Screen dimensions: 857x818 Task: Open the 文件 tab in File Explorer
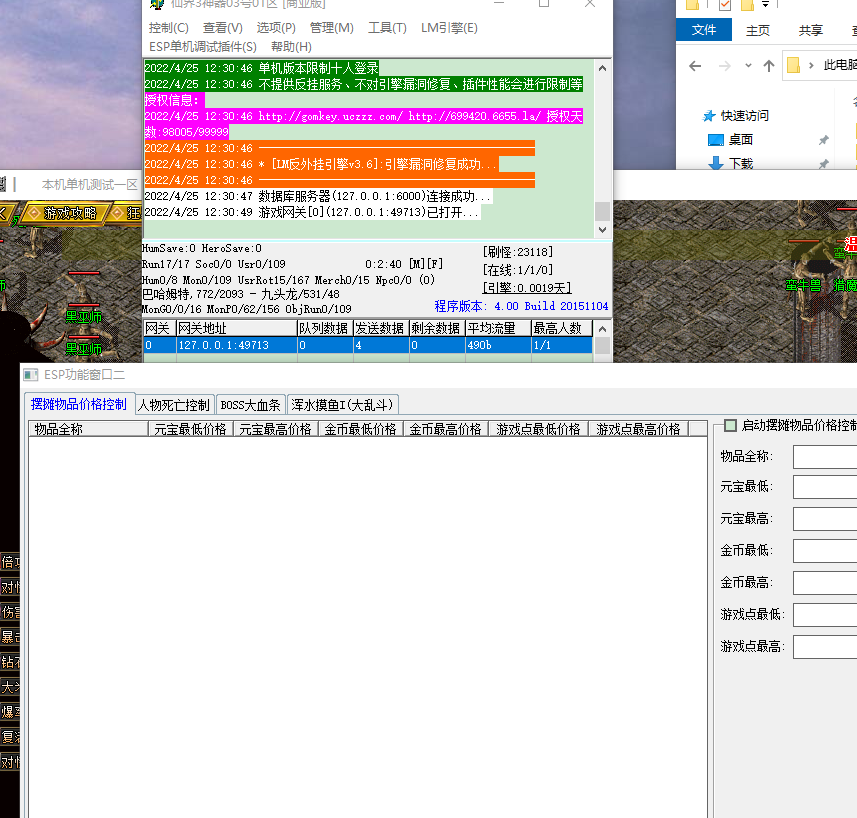tap(704, 30)
